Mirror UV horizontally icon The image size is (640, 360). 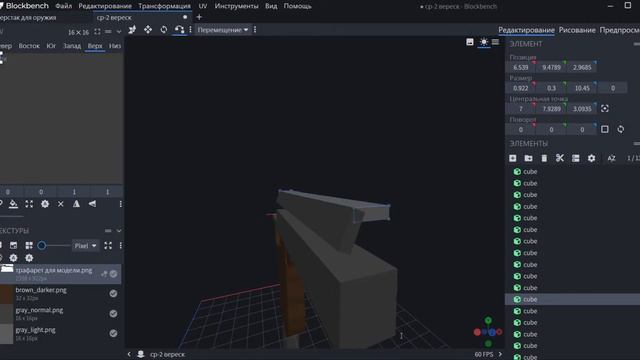pos(76,204)
